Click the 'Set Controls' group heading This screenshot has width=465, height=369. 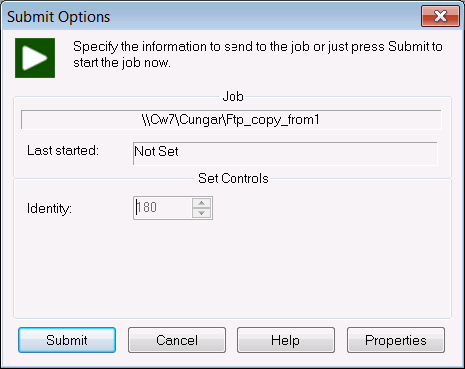(233, 178)
